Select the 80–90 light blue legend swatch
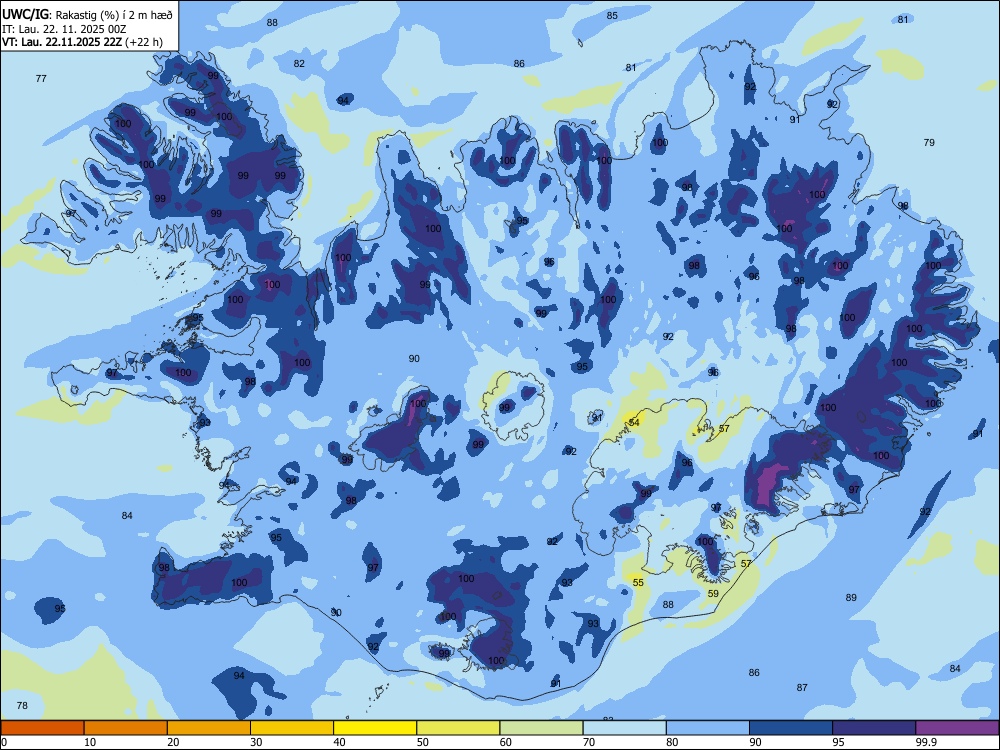 tap(708, 728)
